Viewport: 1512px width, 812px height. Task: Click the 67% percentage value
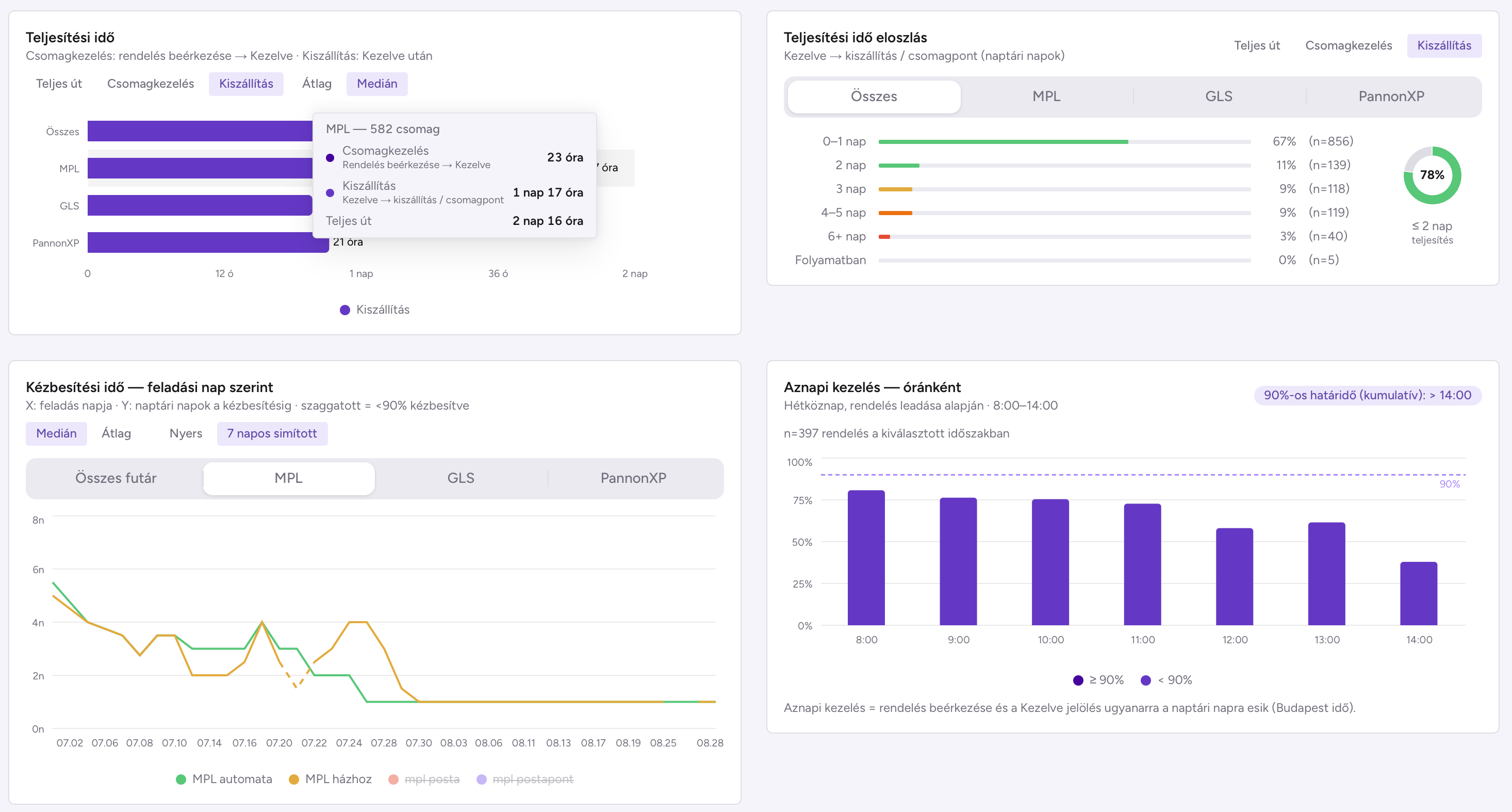pos(1284,141)
